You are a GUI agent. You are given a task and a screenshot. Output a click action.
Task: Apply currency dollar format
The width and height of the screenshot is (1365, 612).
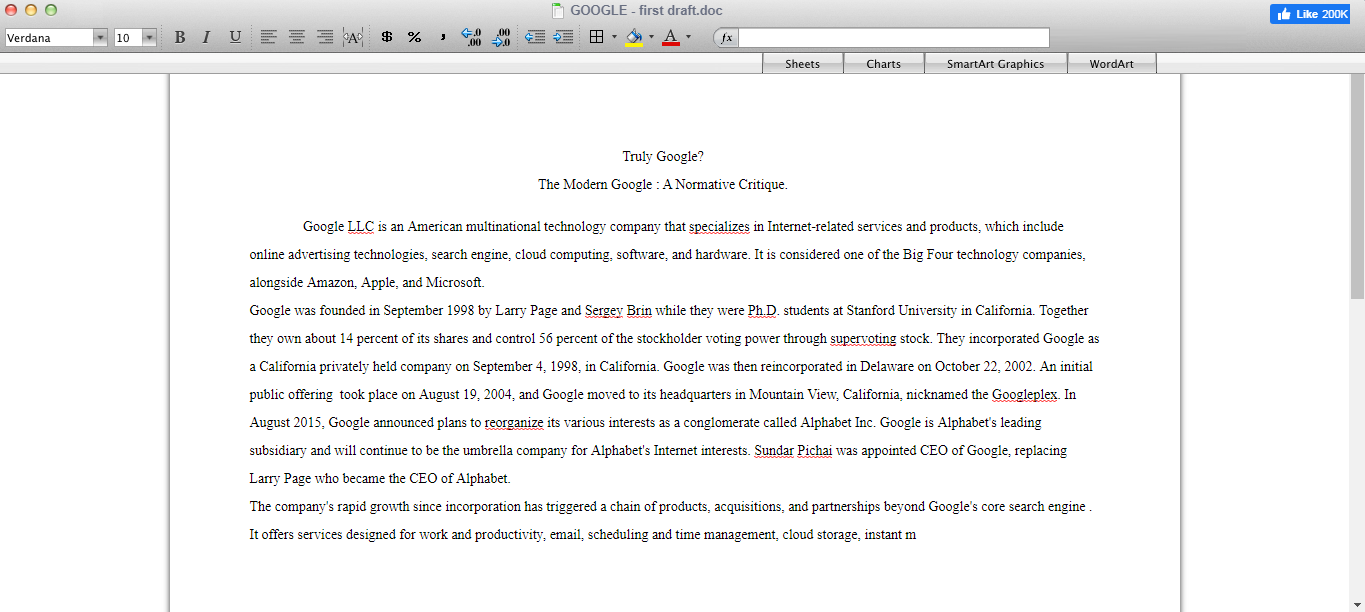[387, 37]
